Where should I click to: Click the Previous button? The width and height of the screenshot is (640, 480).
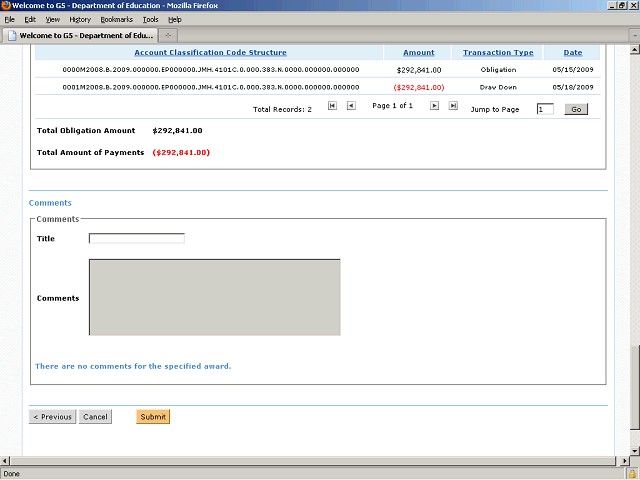coord(52,417)
